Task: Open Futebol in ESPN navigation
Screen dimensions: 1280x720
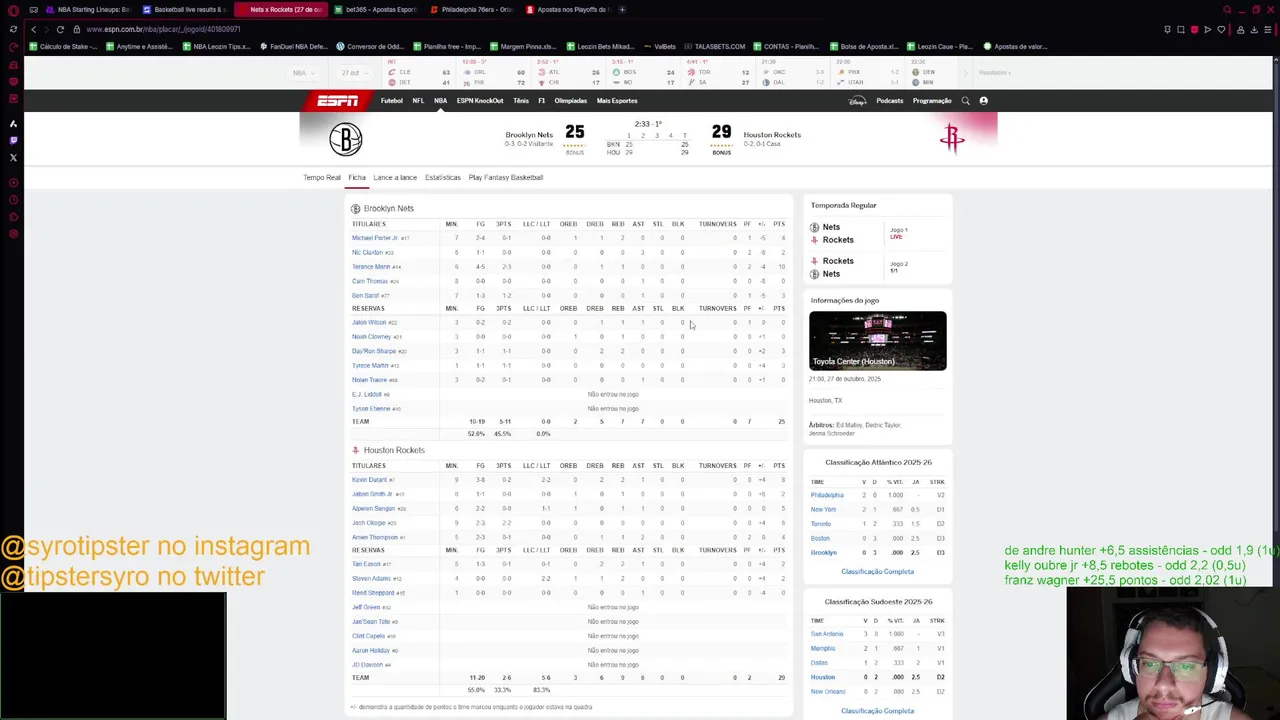Action: click(392, 101)
